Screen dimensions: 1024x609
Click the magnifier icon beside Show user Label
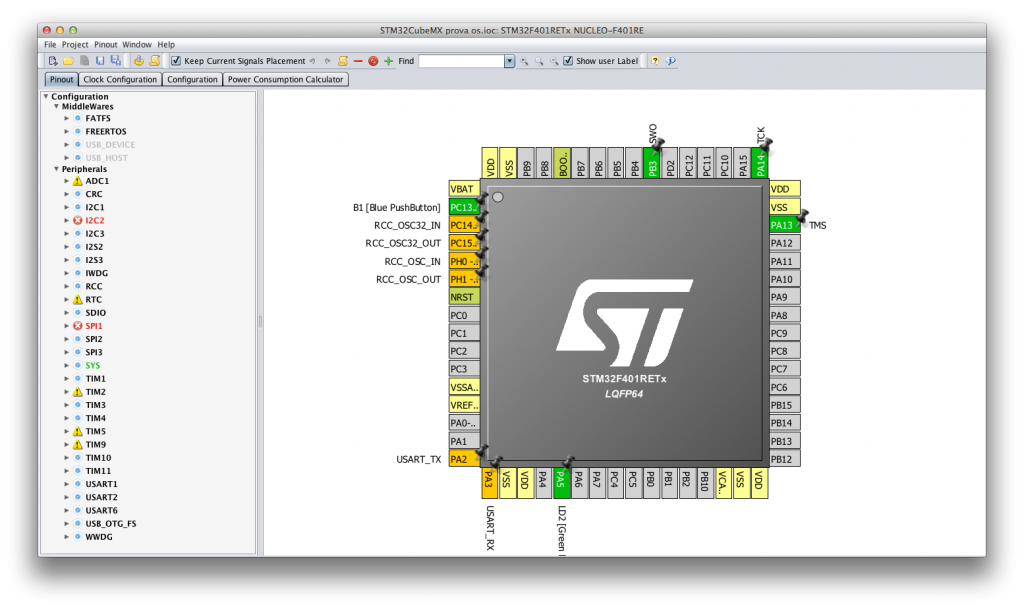pos(554,61)
